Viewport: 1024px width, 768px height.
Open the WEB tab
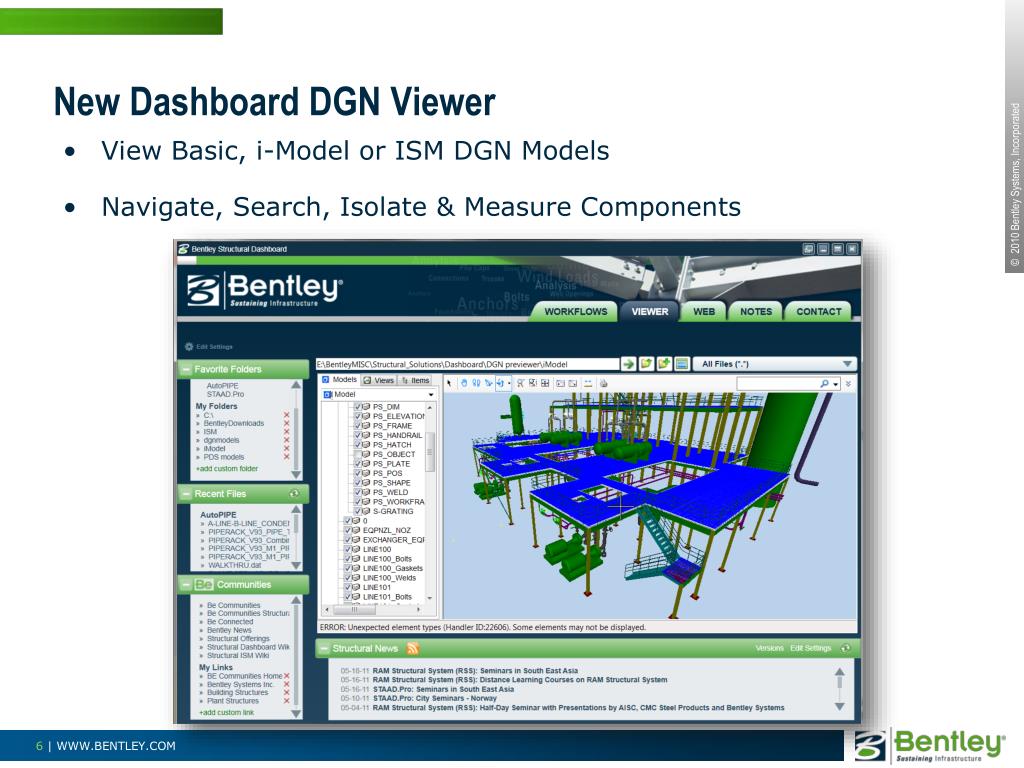(703, 312)
